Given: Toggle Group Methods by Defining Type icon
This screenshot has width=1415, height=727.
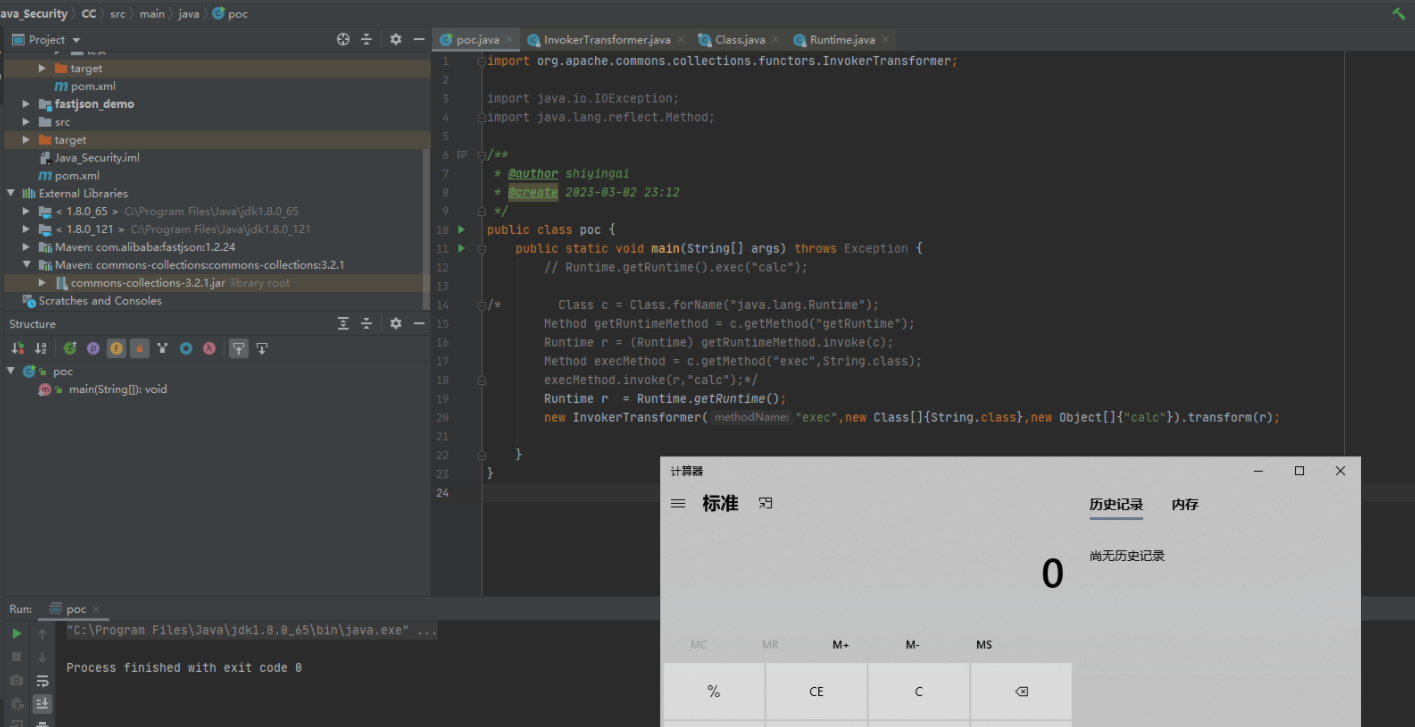Looking at the screenshot, I should coord(163,348).
